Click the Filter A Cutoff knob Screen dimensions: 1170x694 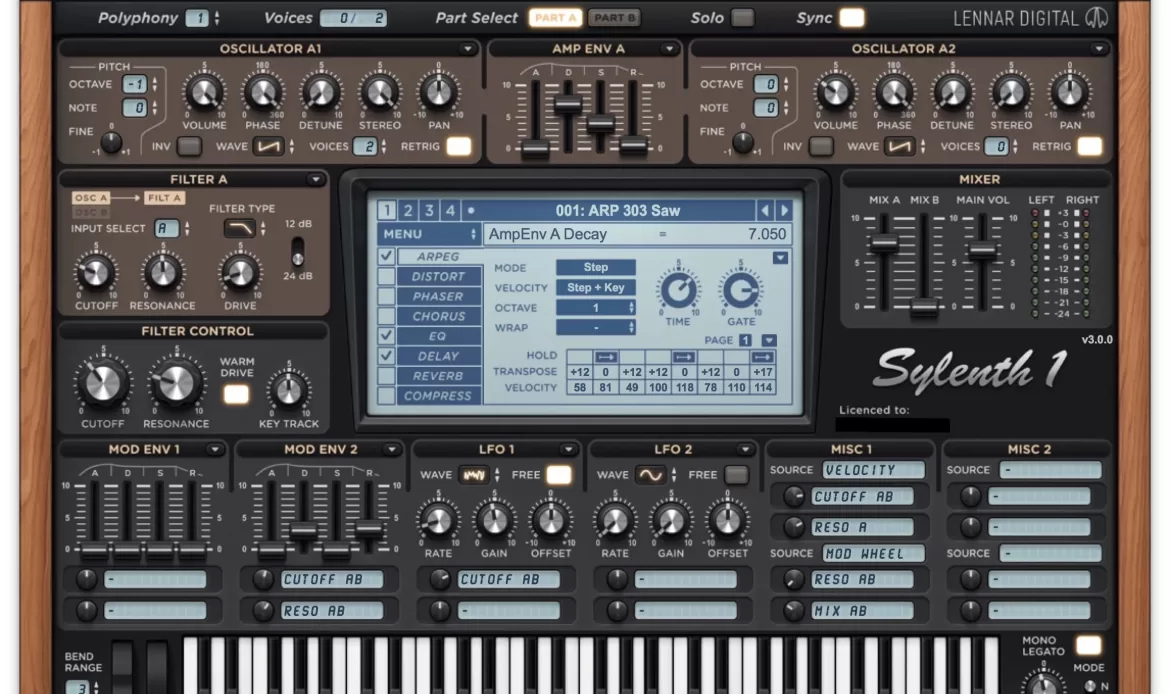point(96,273)
